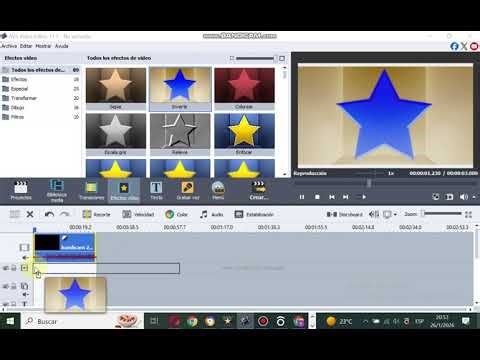This screenshot has width=480, height=360.
Task: Open the Ayuda menu
Action: tap(62, 46)
